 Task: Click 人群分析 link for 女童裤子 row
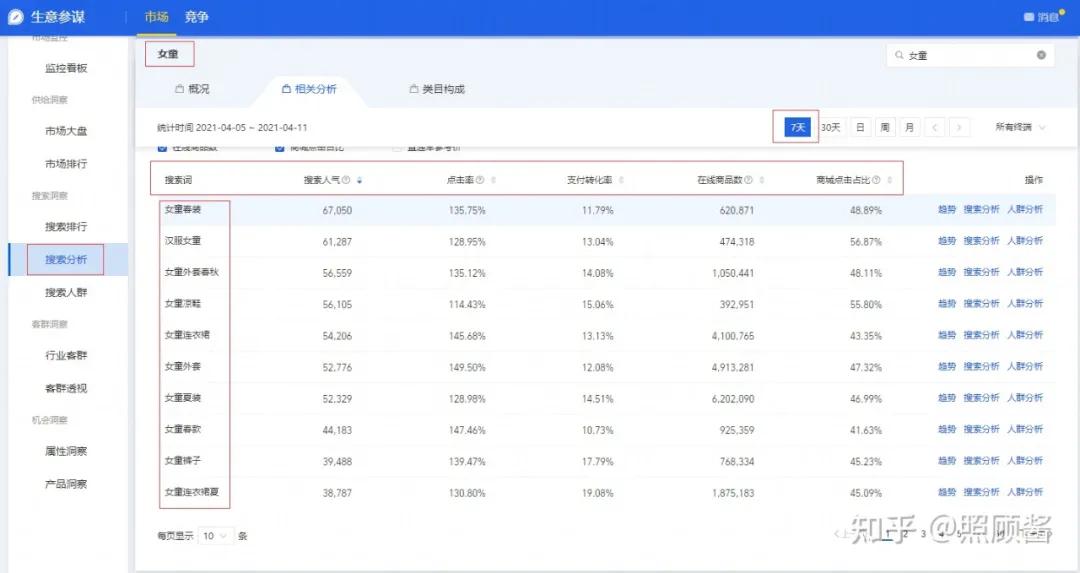(1025, 461)
